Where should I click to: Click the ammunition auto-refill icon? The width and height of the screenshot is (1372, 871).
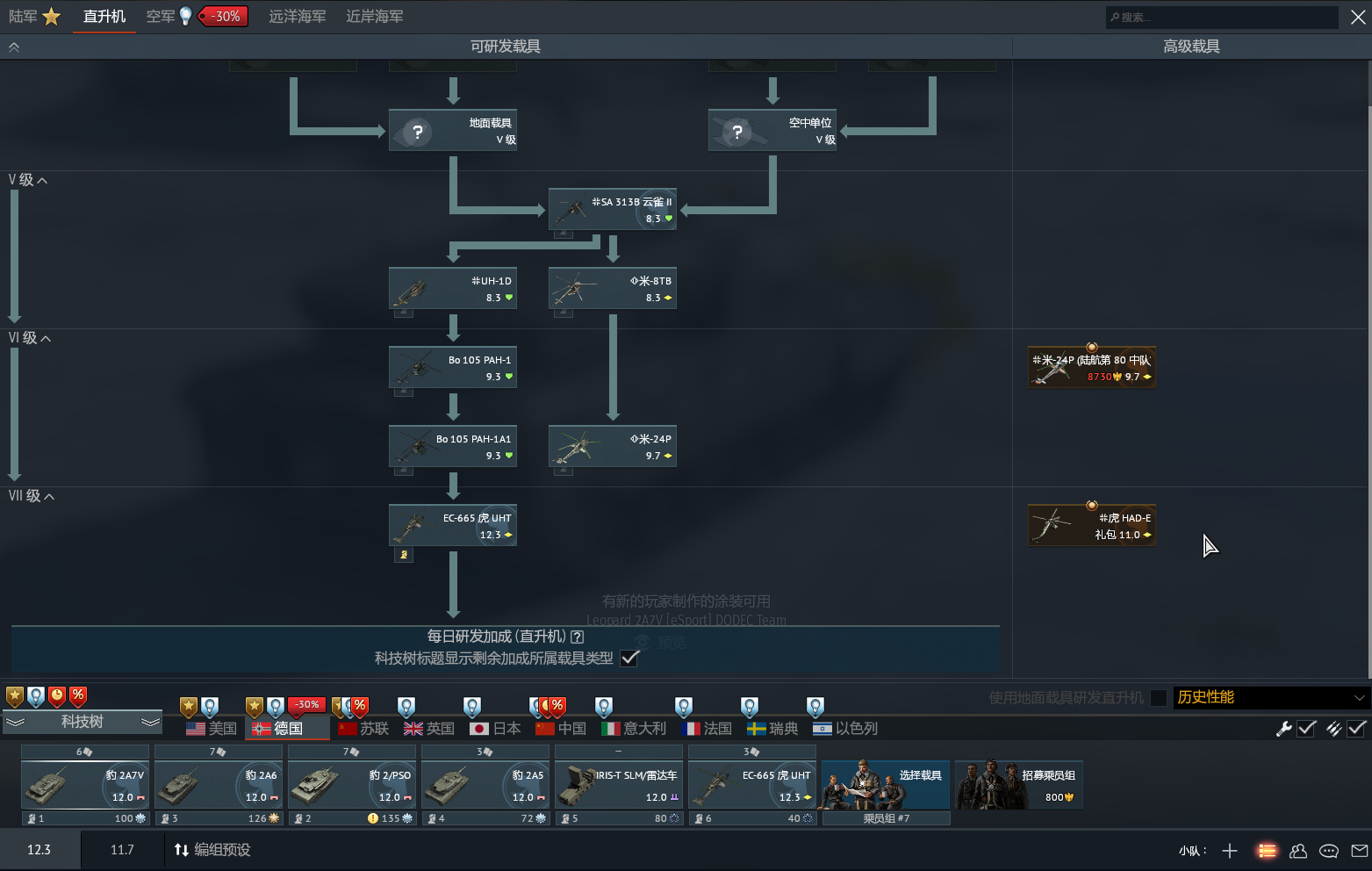[x=1334, y=728]
